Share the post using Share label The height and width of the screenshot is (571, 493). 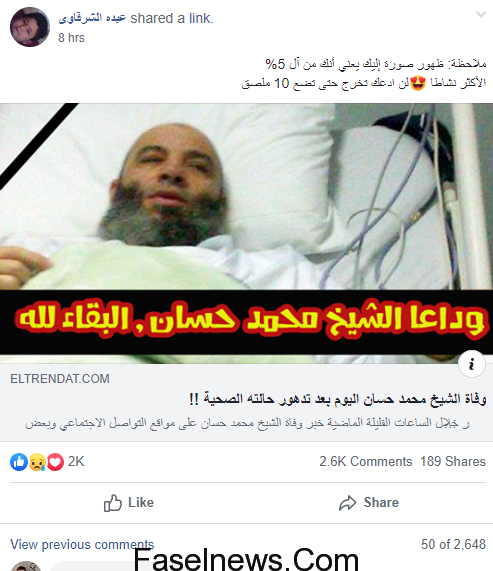point(381,503)
